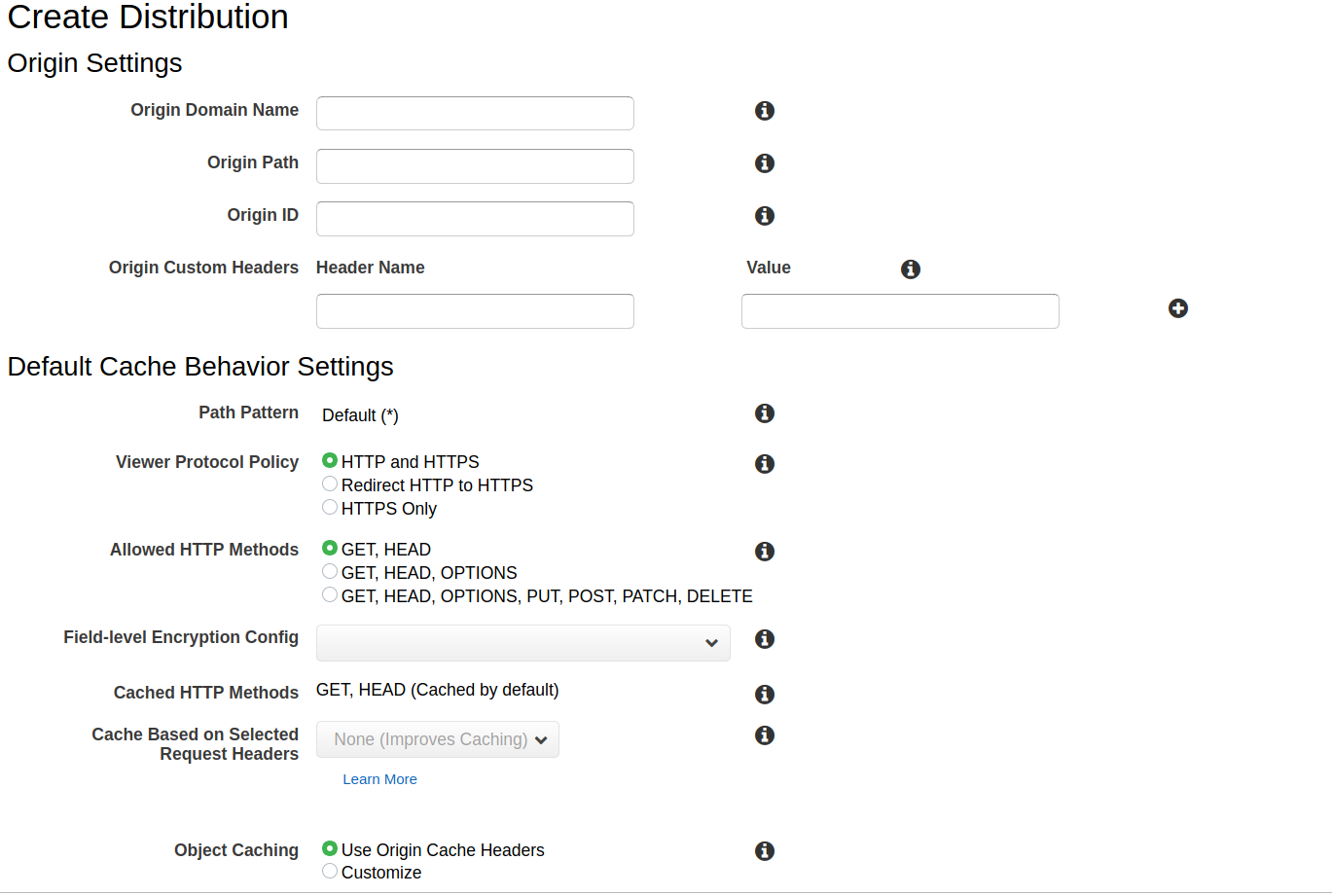The width and height of the screenshot is (1332, 896).
Task: Click the Field-level Encryption Config info icon
Action: [765, 639]
